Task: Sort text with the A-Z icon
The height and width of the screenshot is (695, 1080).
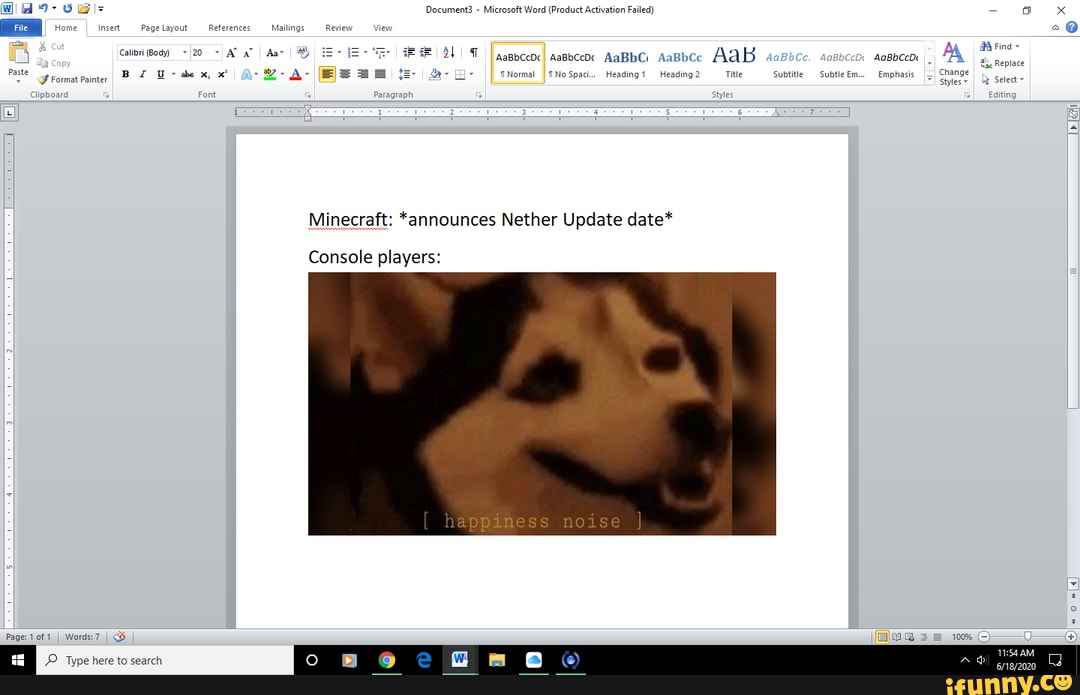Action: tap(449, 52)
